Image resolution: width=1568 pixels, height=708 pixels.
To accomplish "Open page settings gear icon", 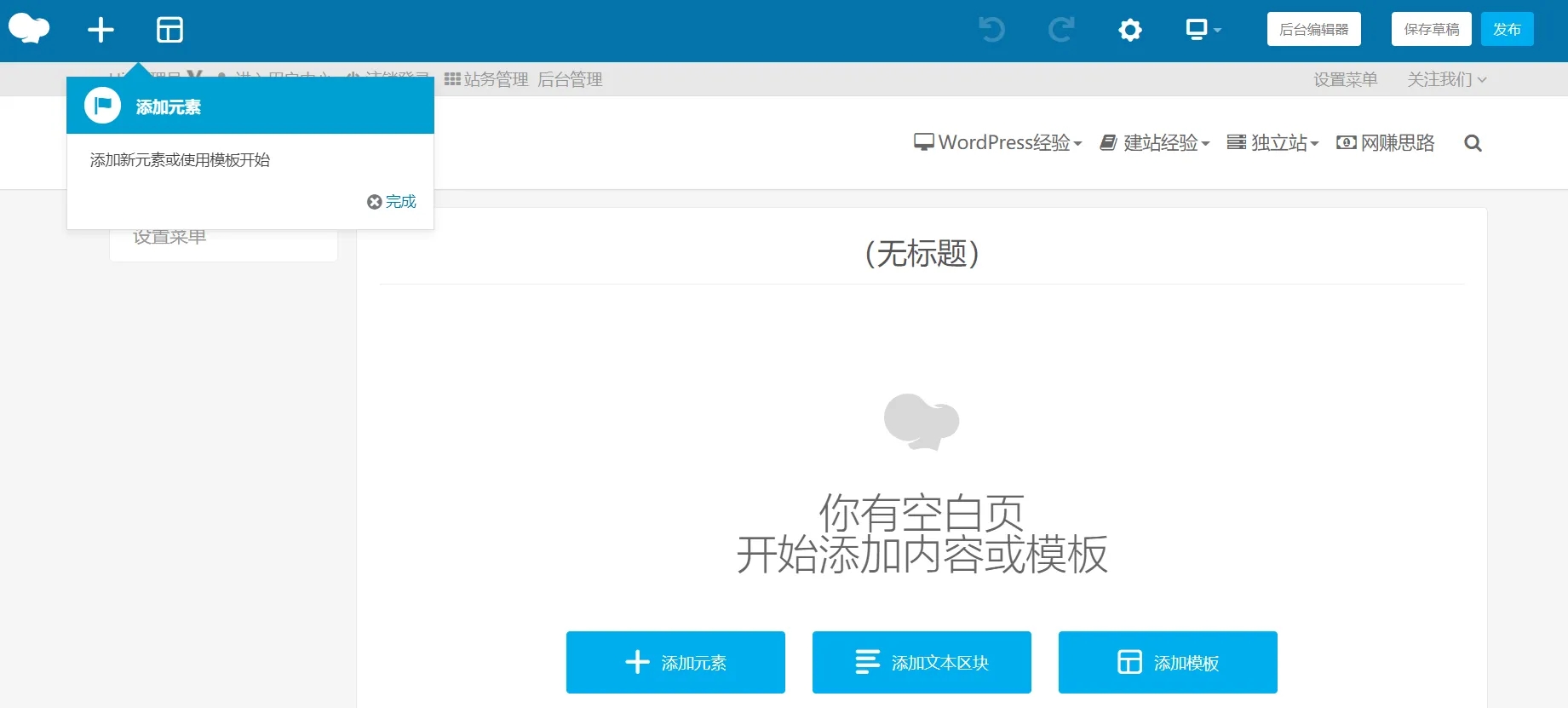I will pyautogui.click(x=1130, y=31).
